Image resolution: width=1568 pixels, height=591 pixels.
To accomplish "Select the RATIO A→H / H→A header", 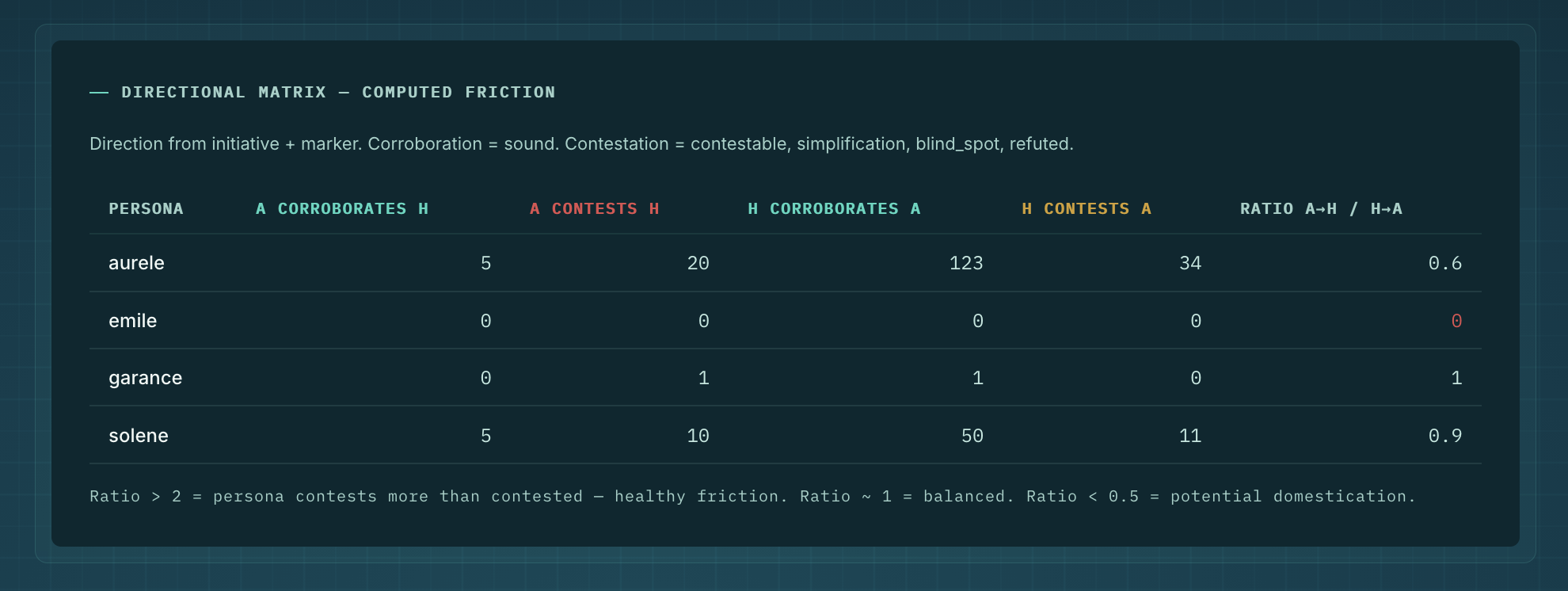I will click(x=1320, y=209).
